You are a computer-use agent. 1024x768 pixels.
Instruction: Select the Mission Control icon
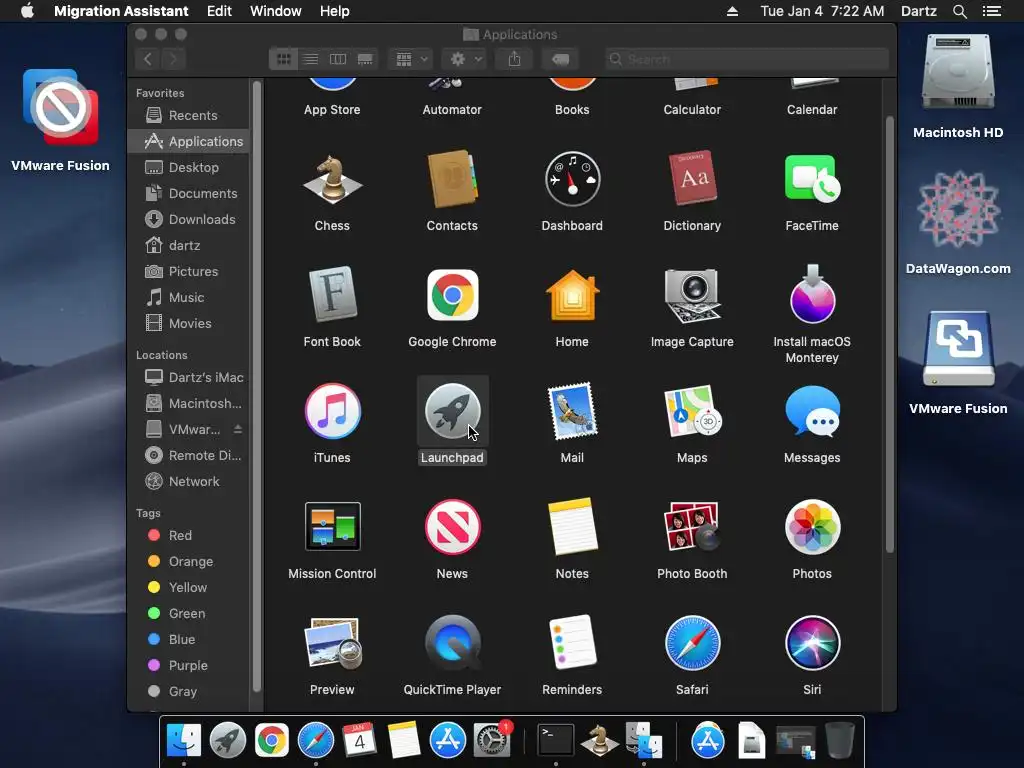332,526
